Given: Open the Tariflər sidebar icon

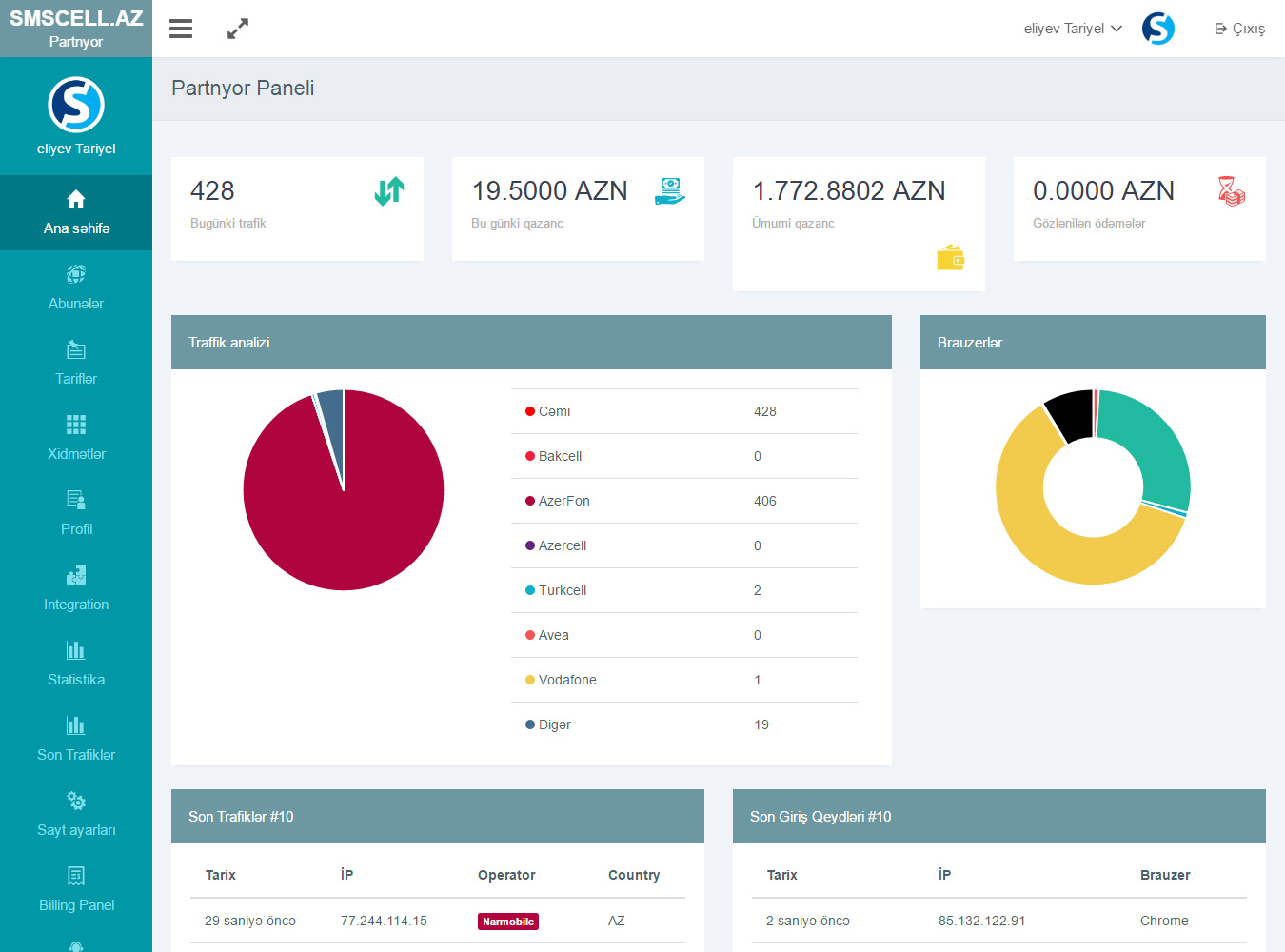Looking at the screenshot, I should coord(76,350).
